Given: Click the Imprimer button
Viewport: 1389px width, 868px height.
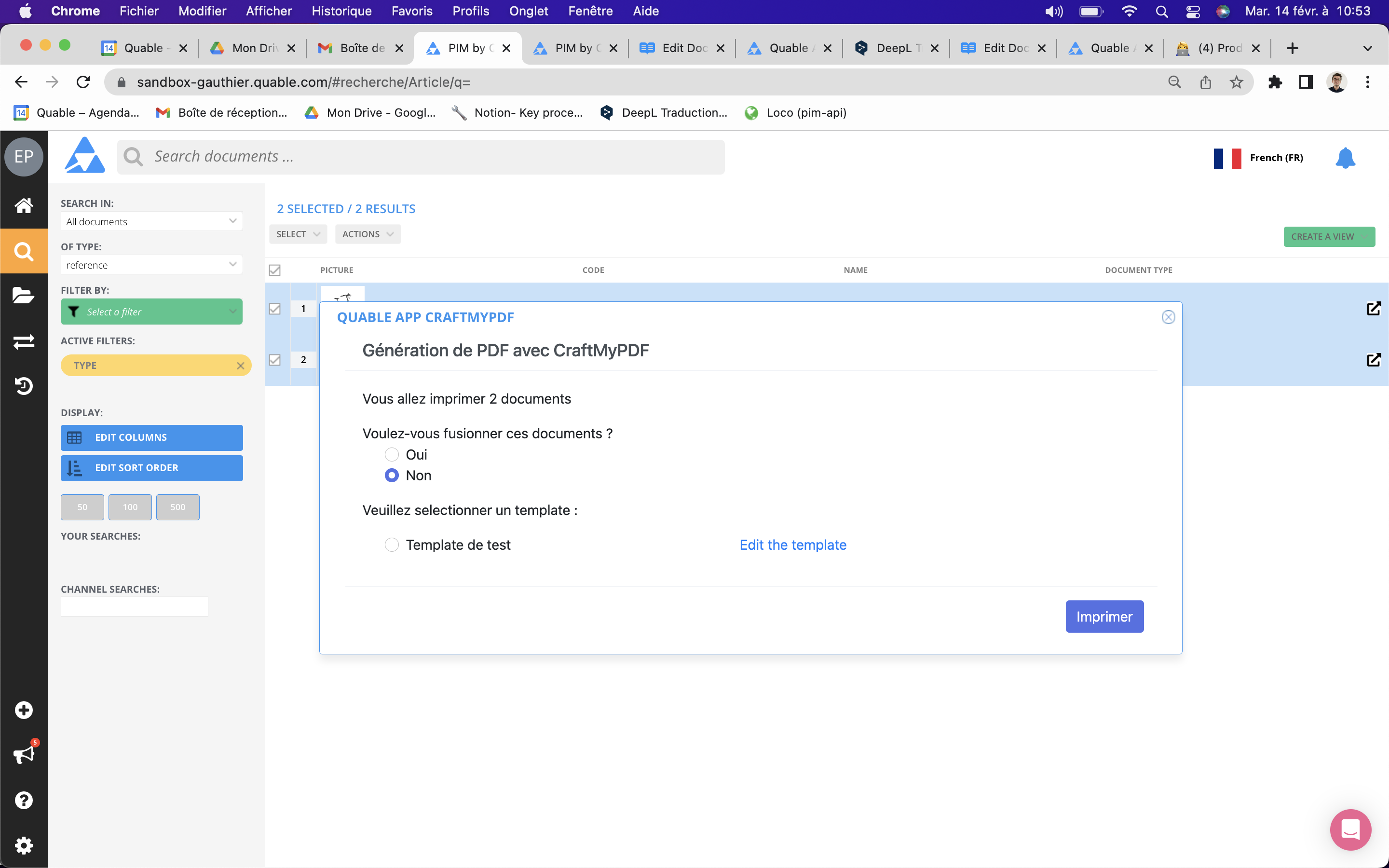Looking at the screenshot, I should pyautogui.click(x=1104, y=617).
